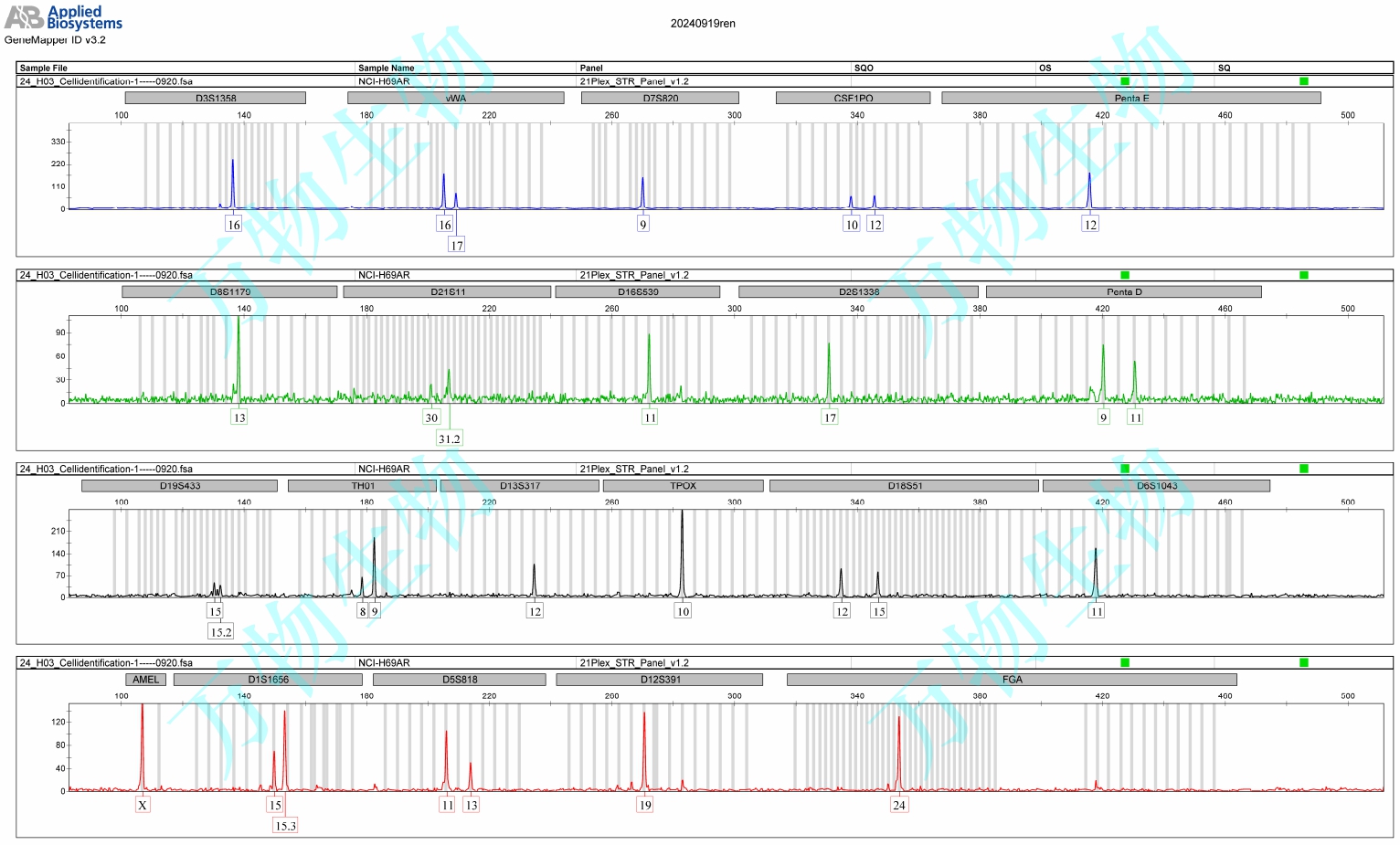The image size is (1400, 845).
Task: Click the SQ green quality square in the first sample row
Action: 1303,81
